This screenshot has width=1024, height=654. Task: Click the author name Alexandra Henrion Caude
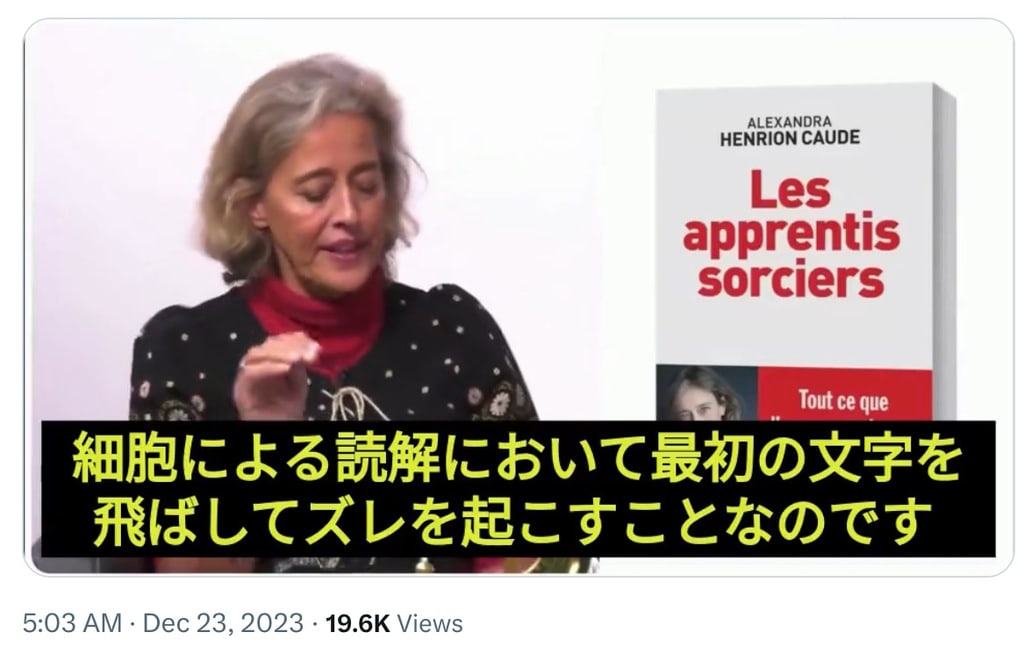[x=790, y=131]
